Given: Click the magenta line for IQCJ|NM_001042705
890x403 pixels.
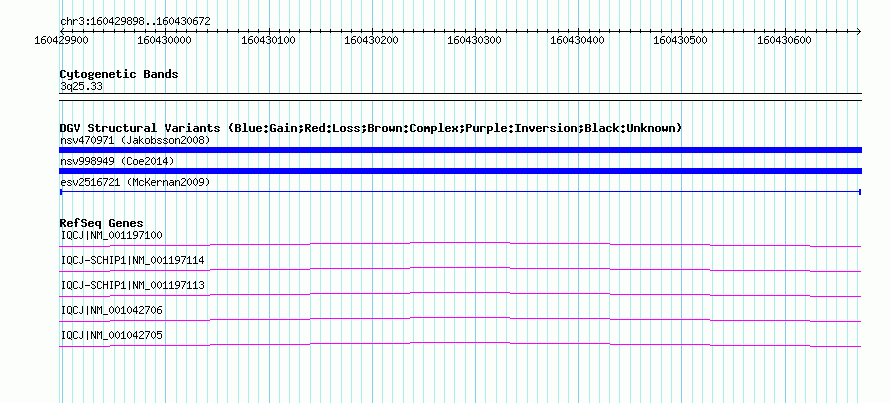Looking at the screenshot, I should [460, 345].
